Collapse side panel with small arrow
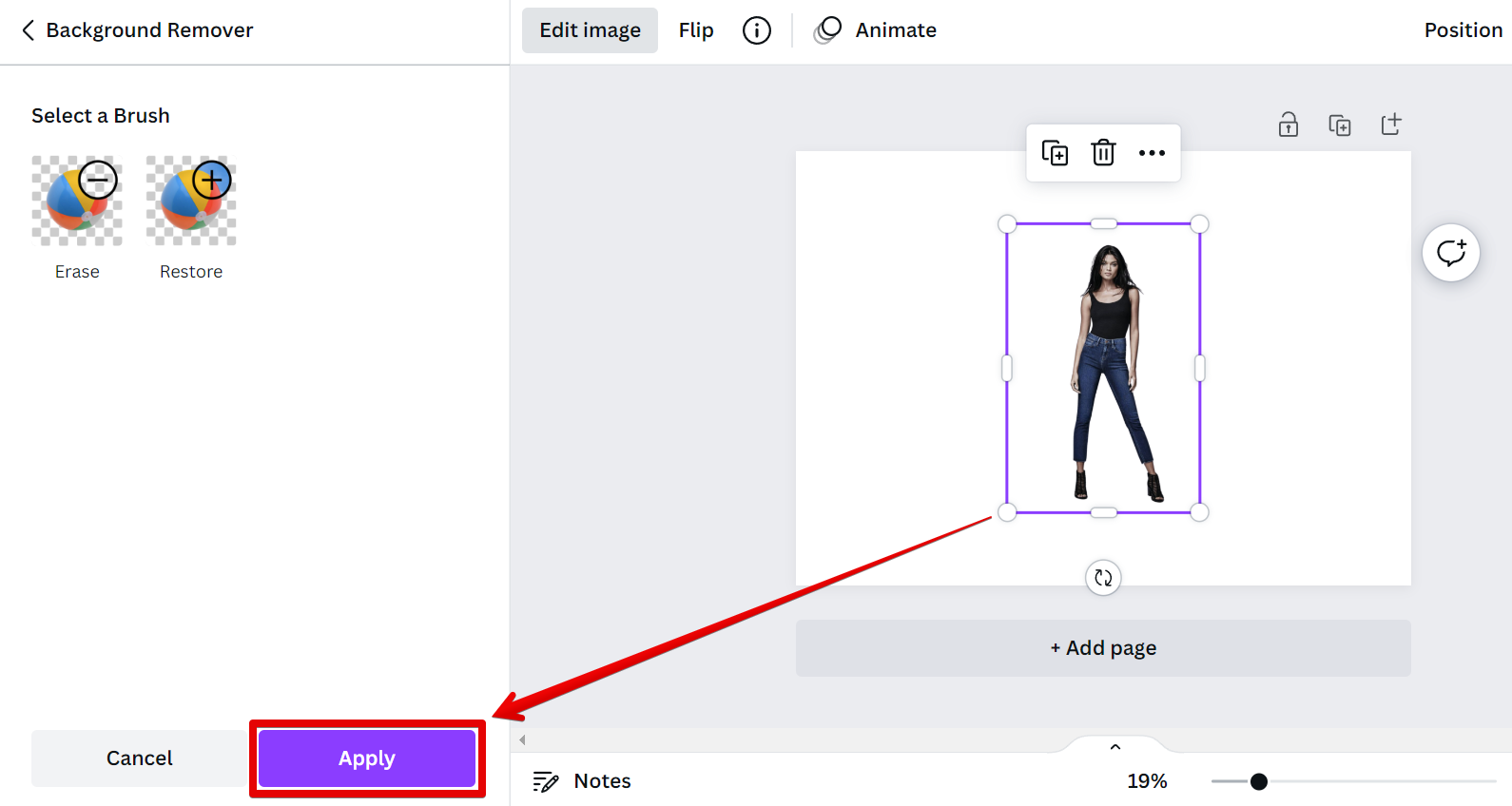Screen dimensions: 1512x806 (x=522, y=739)
